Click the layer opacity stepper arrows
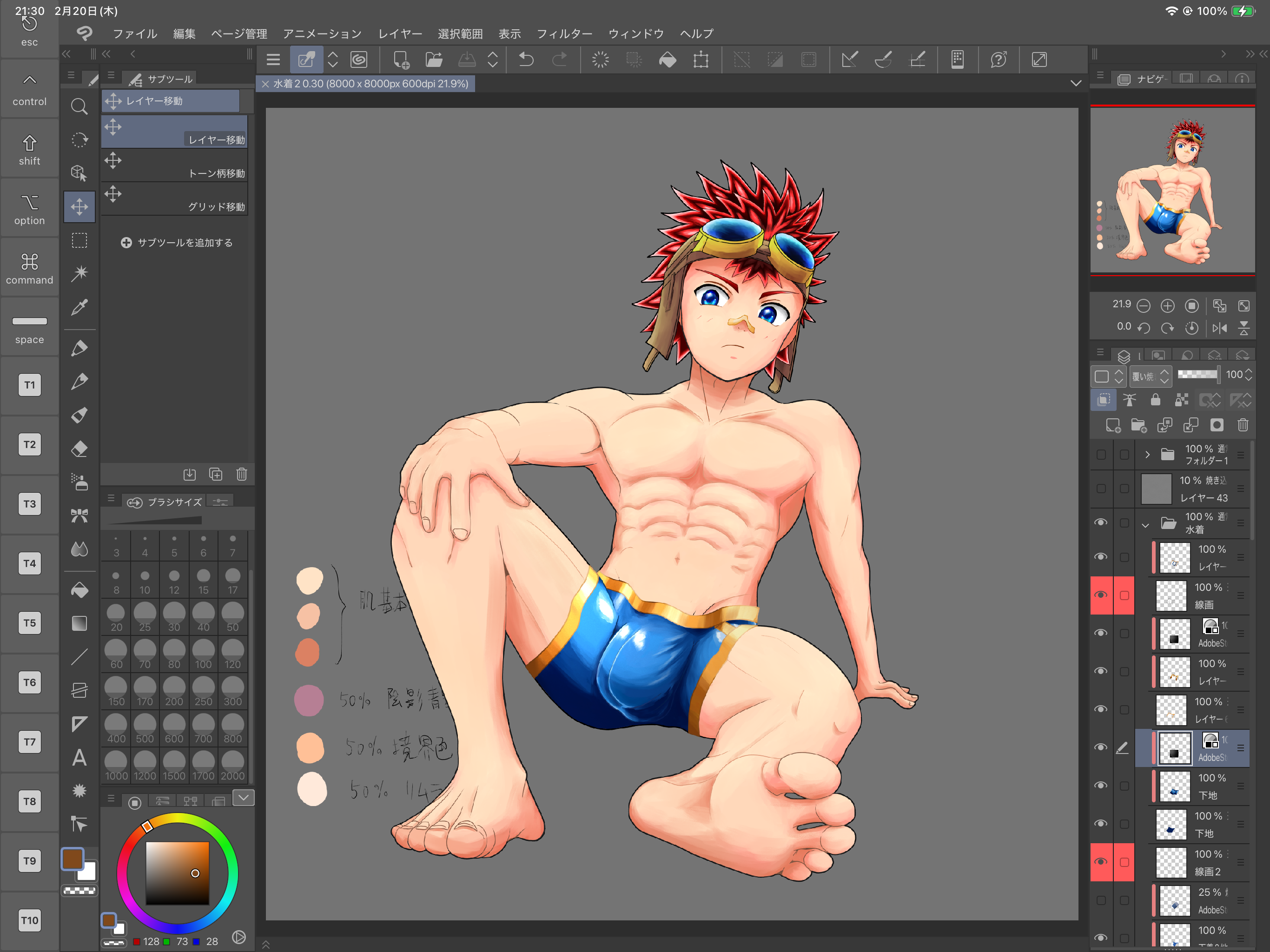This screenshot has height=952, width=1270. click(1249, 375)
